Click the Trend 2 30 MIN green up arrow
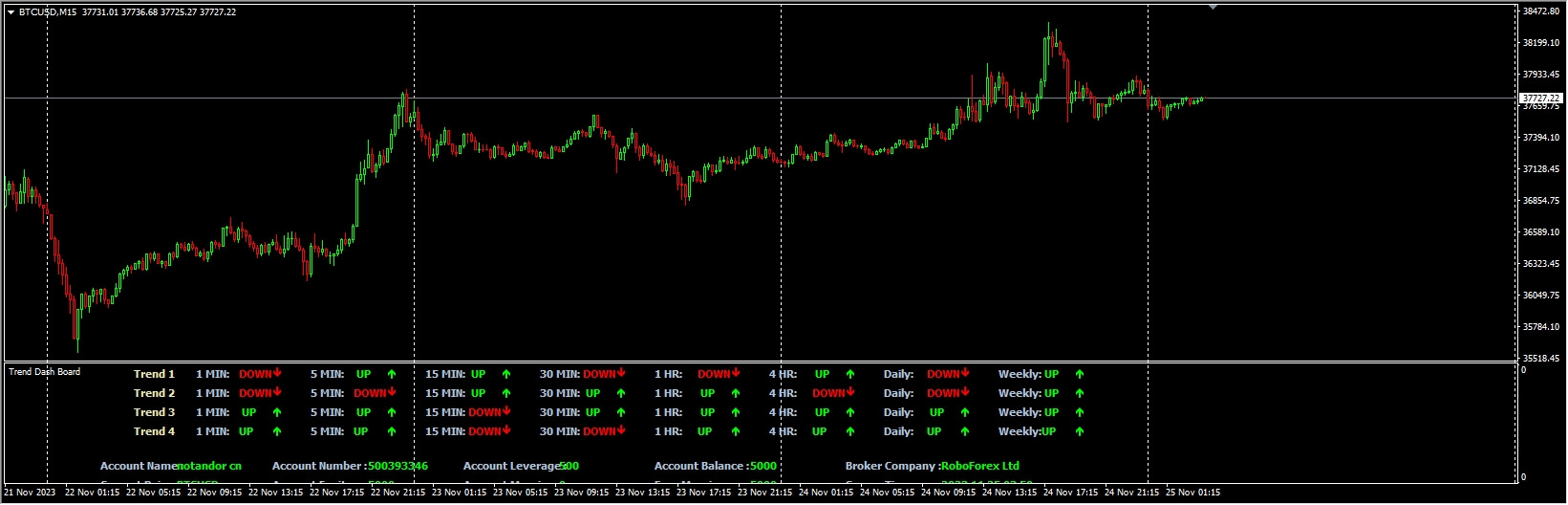 [621, 393]
